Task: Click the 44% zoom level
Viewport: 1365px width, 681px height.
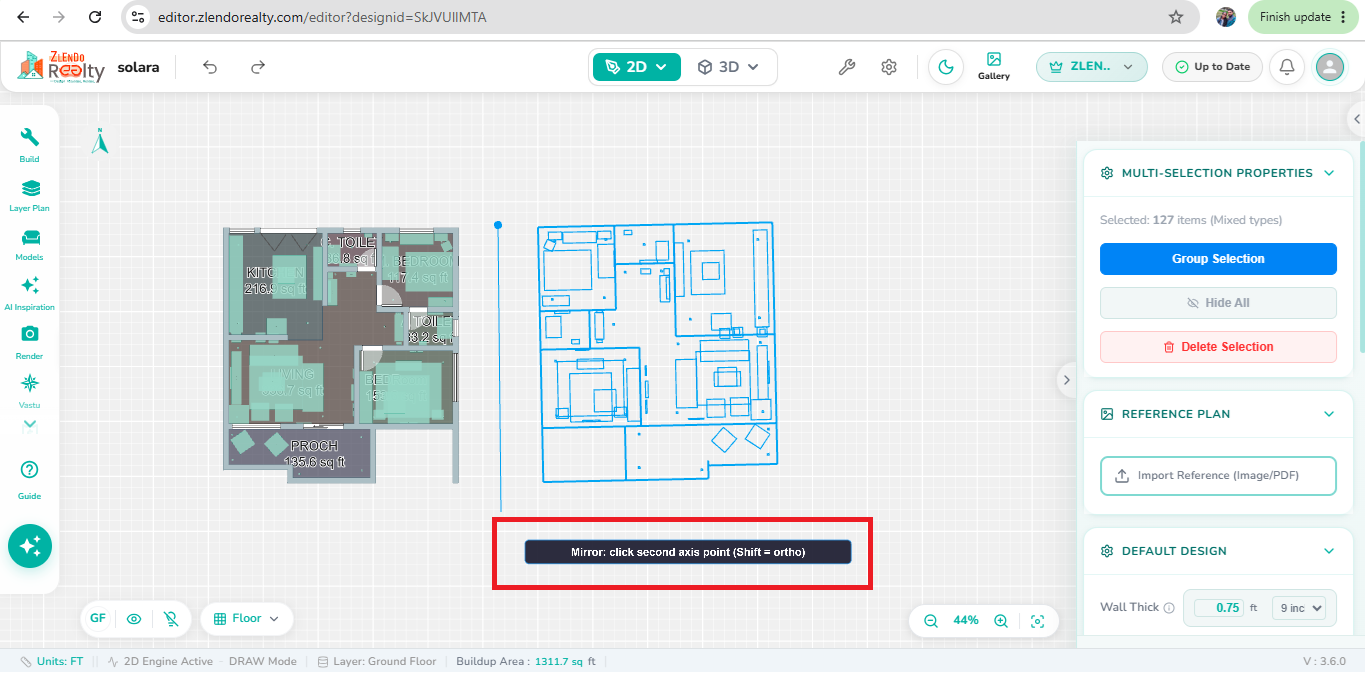Action: point(966,621)
